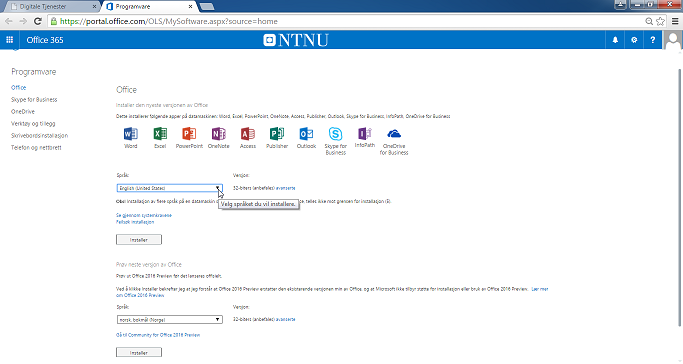The image size is (683, 364).
Task: Close the Programvare tab
Action: (190, 7)
